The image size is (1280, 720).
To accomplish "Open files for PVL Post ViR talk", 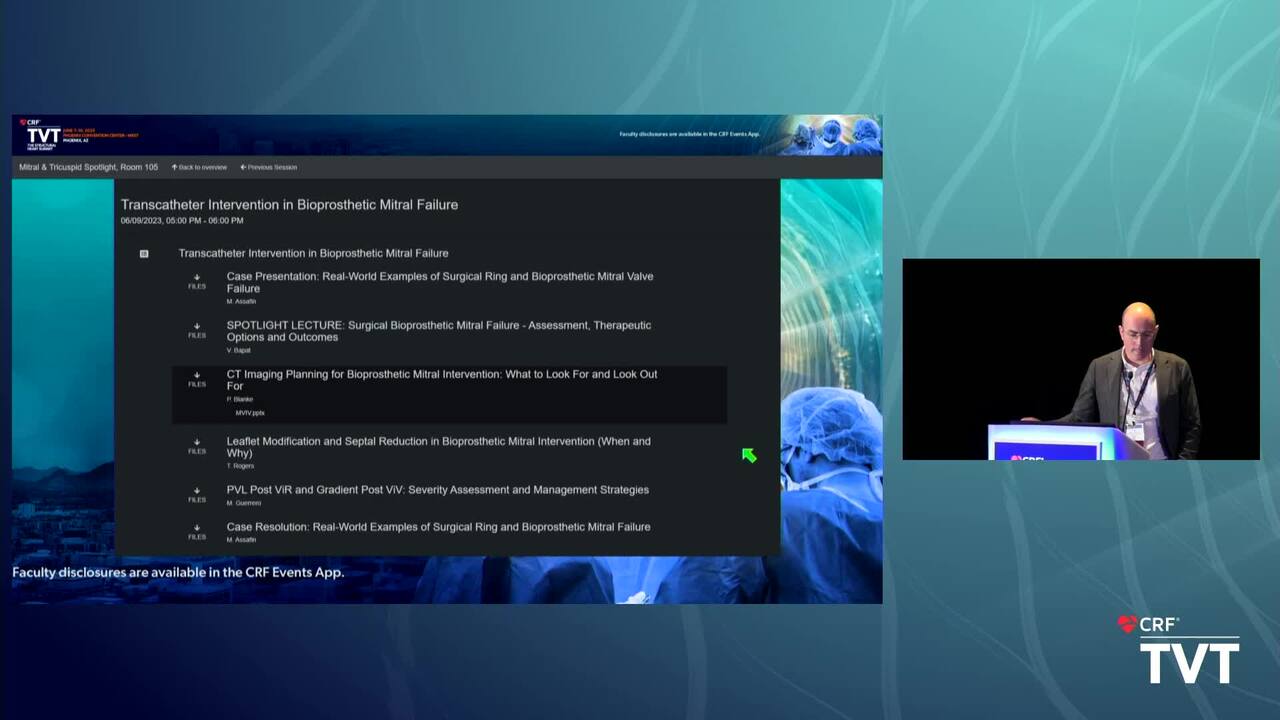I will 197,495.
